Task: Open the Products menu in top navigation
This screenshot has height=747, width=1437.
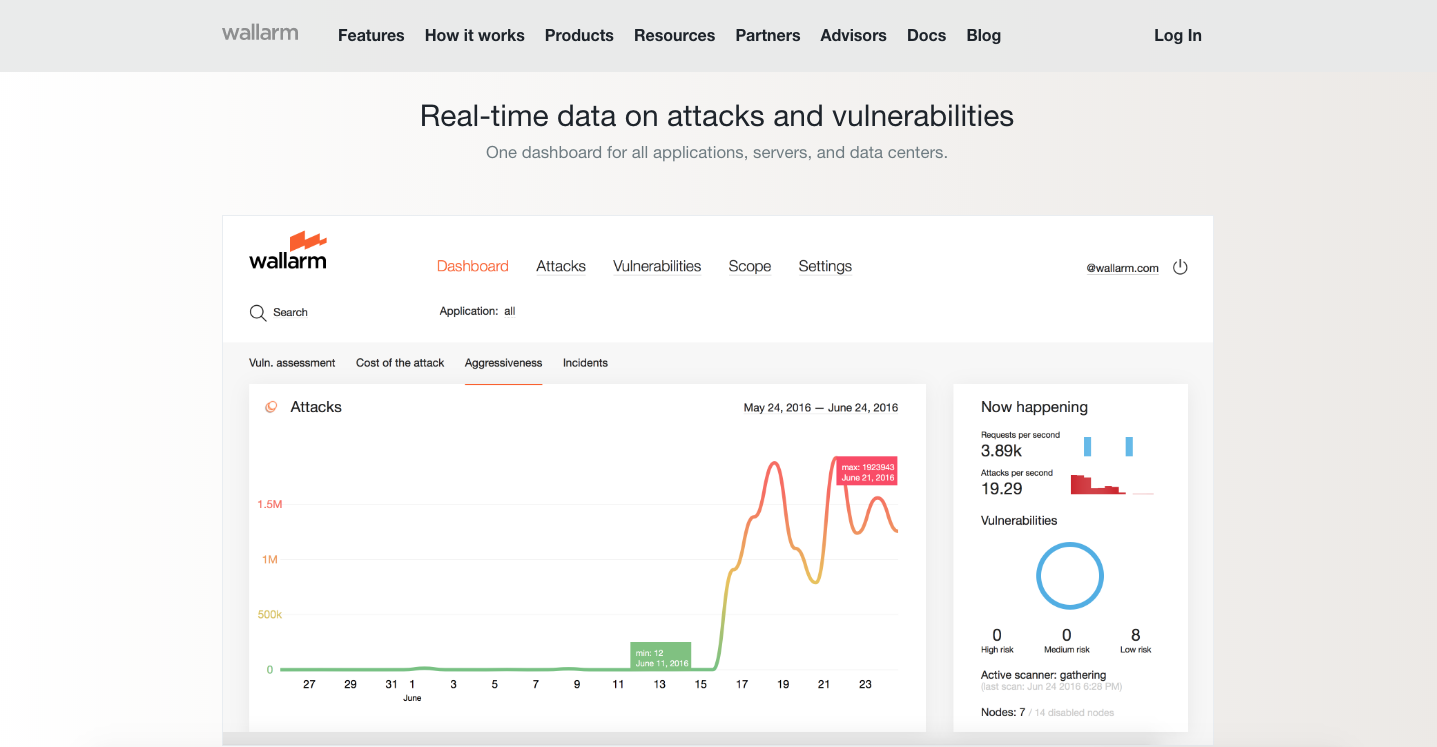Action: (579, 35)
